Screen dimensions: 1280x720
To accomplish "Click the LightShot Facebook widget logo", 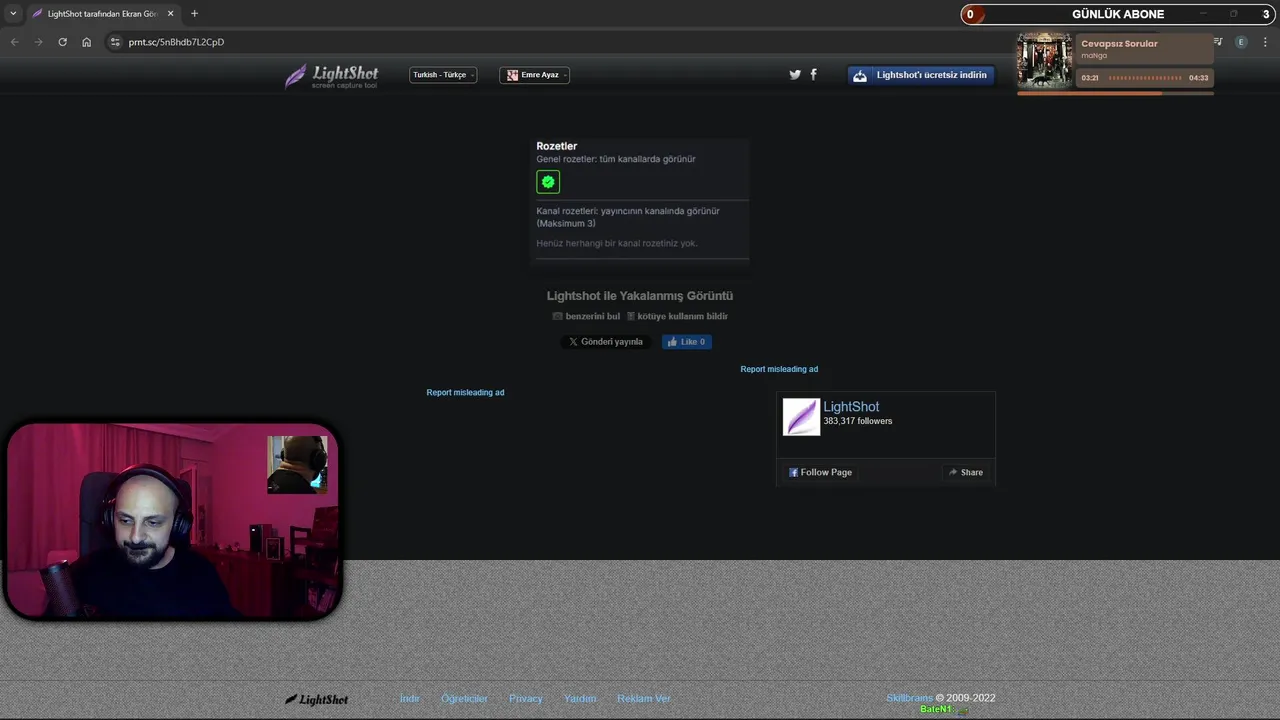I will 801,417.
